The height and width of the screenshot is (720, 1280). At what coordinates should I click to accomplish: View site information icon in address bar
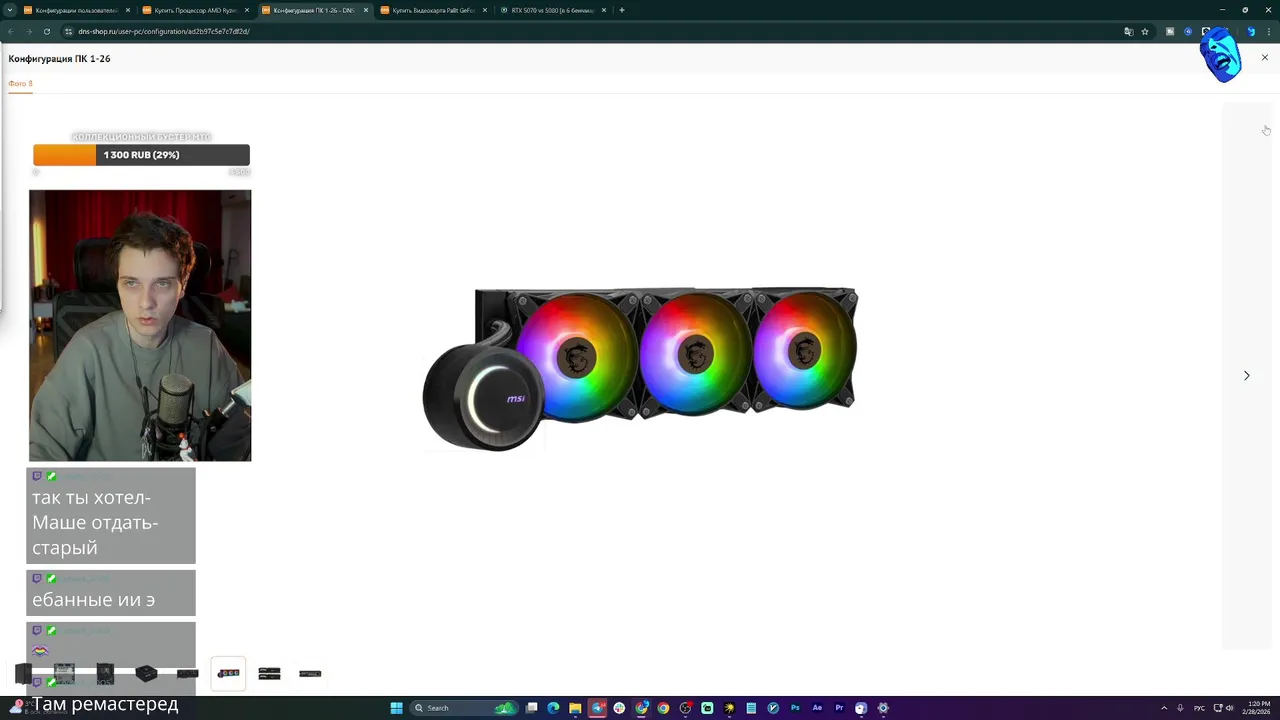(68, 31)
